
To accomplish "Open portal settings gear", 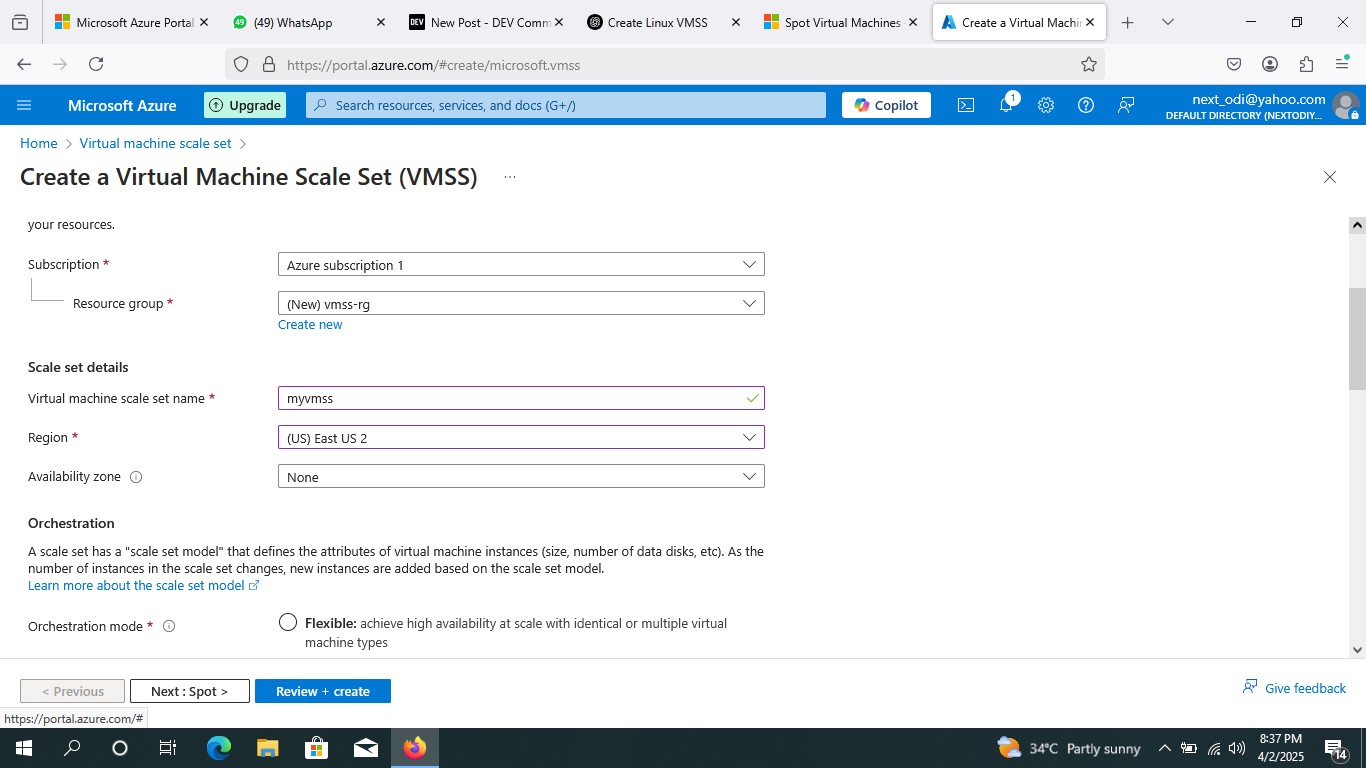I will click(1046, 105).
